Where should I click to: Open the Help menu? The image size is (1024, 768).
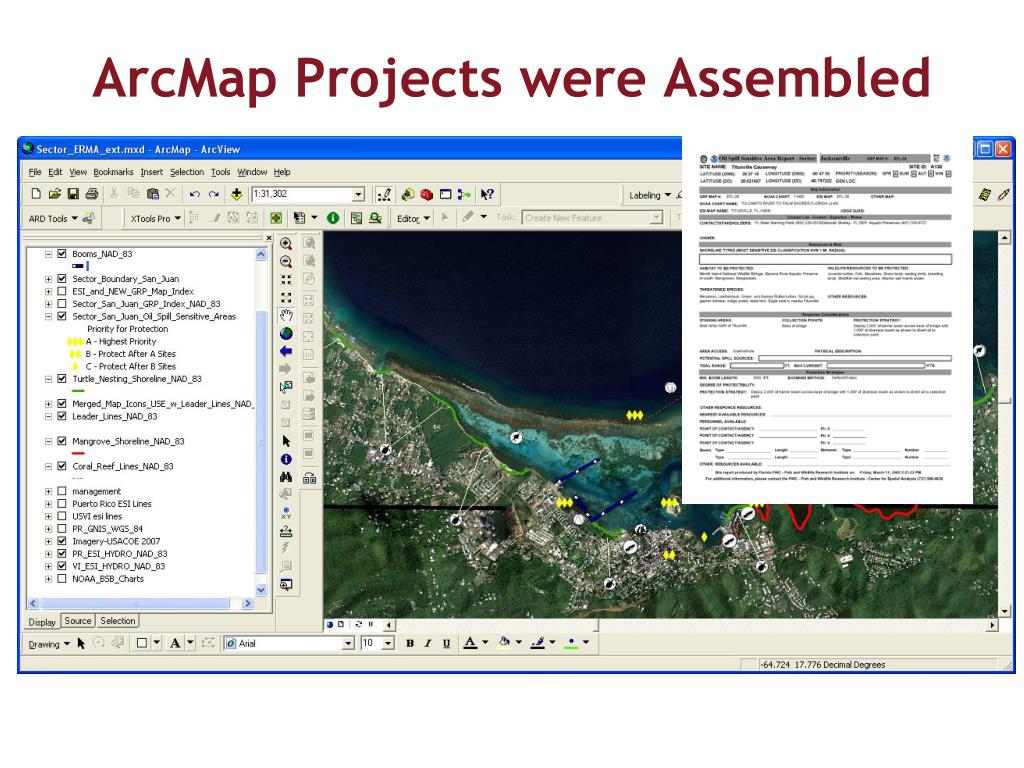pos(281,172)
